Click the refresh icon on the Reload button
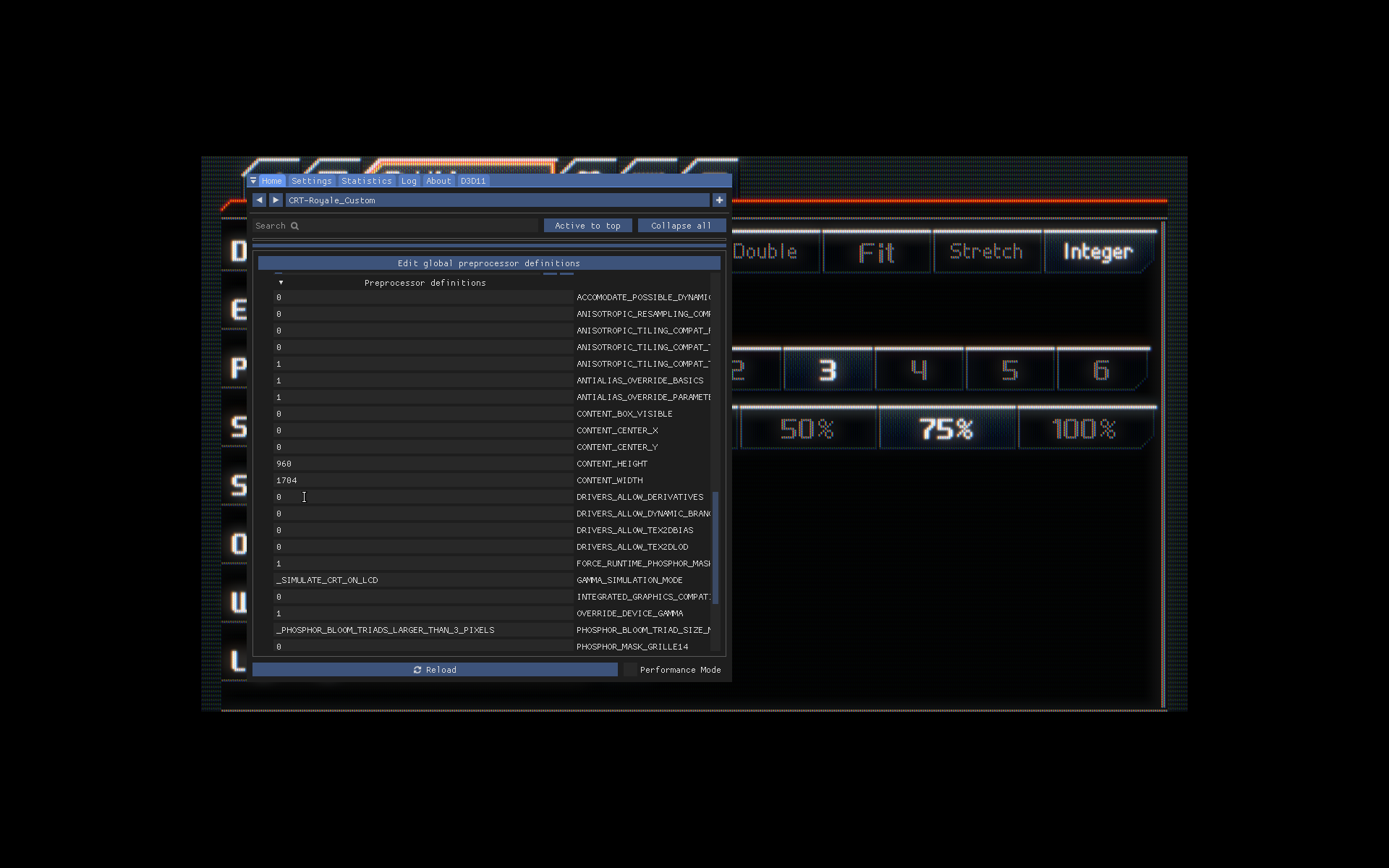Image resolution: width=1389 pixels, height=868 pixels. tap(418, 669)
